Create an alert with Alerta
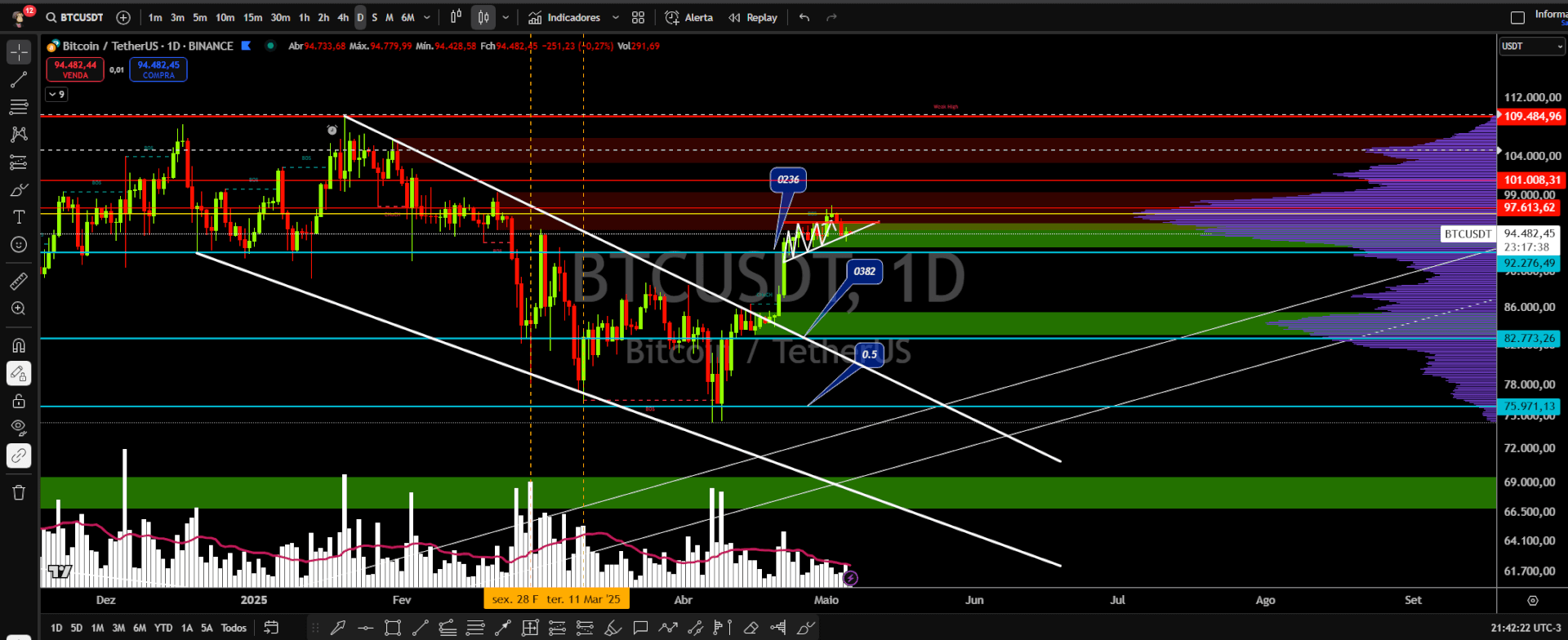 click(x=689, y=17)
